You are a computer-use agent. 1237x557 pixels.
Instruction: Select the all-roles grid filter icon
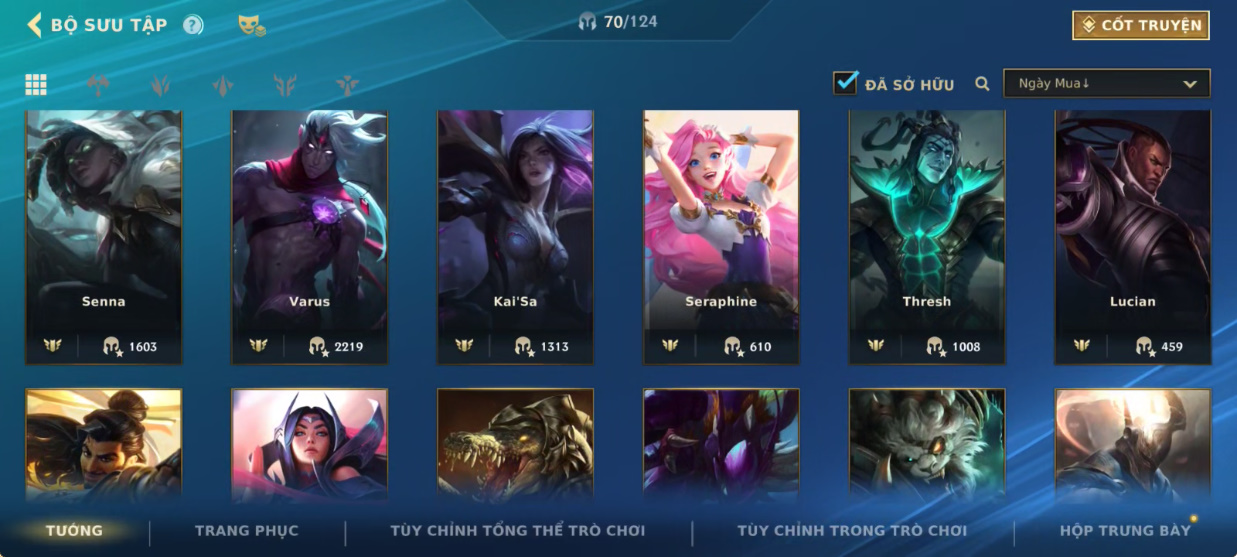[x=36, y=85]
